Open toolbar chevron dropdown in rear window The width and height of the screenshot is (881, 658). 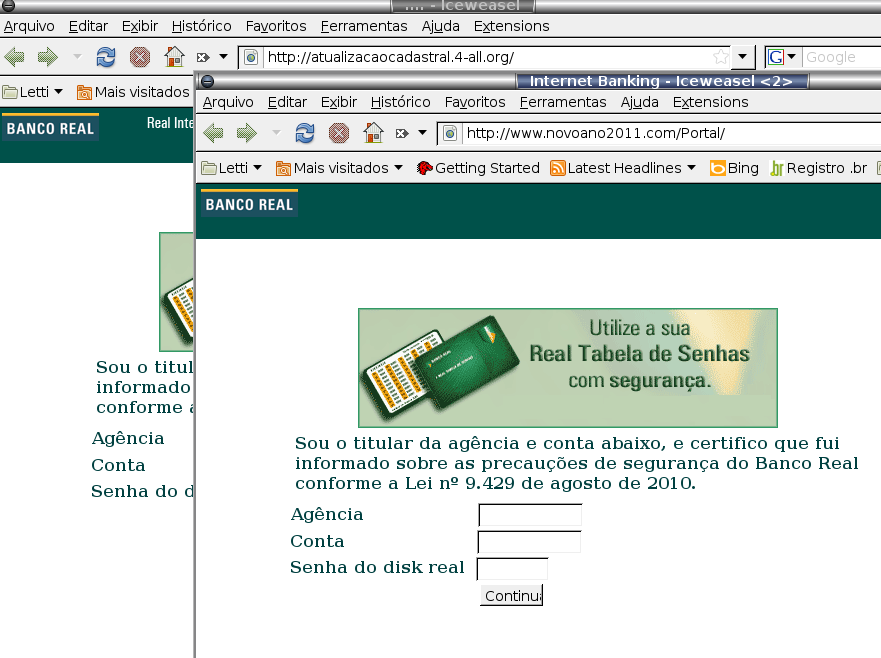pyautogui.click(x=223, y=57)
